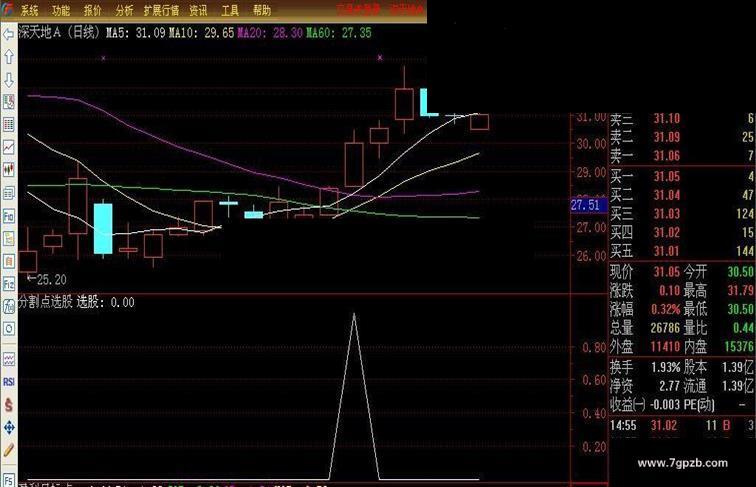Click the 买一 price 31.05

point(667,176)
